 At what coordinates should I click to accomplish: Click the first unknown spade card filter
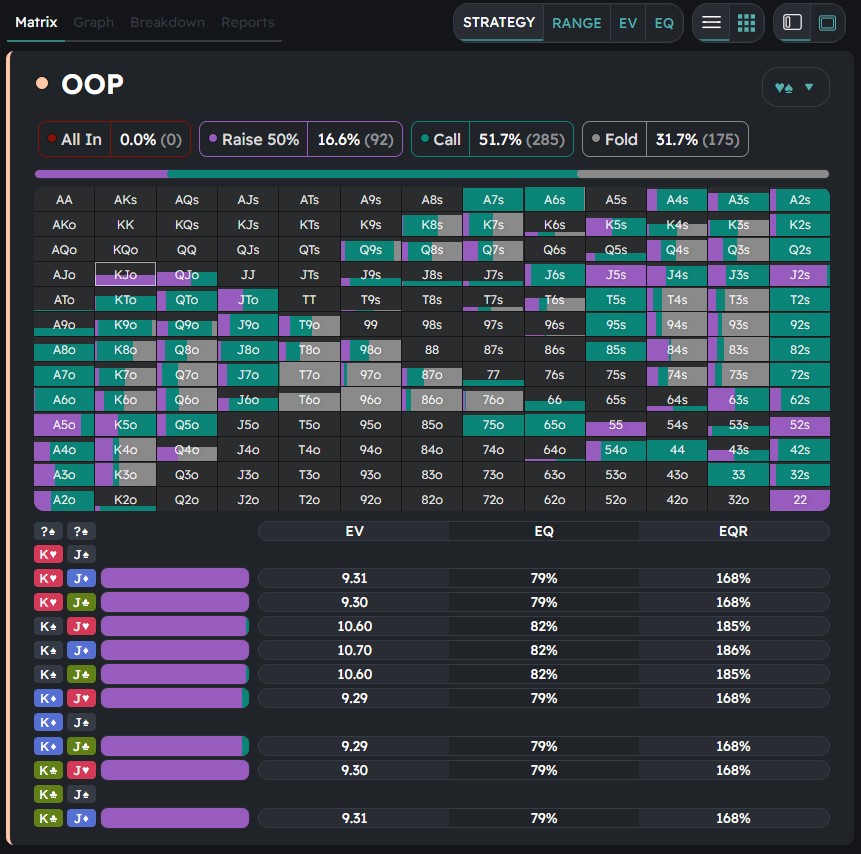pyautogui.click(x=48, y=531)
